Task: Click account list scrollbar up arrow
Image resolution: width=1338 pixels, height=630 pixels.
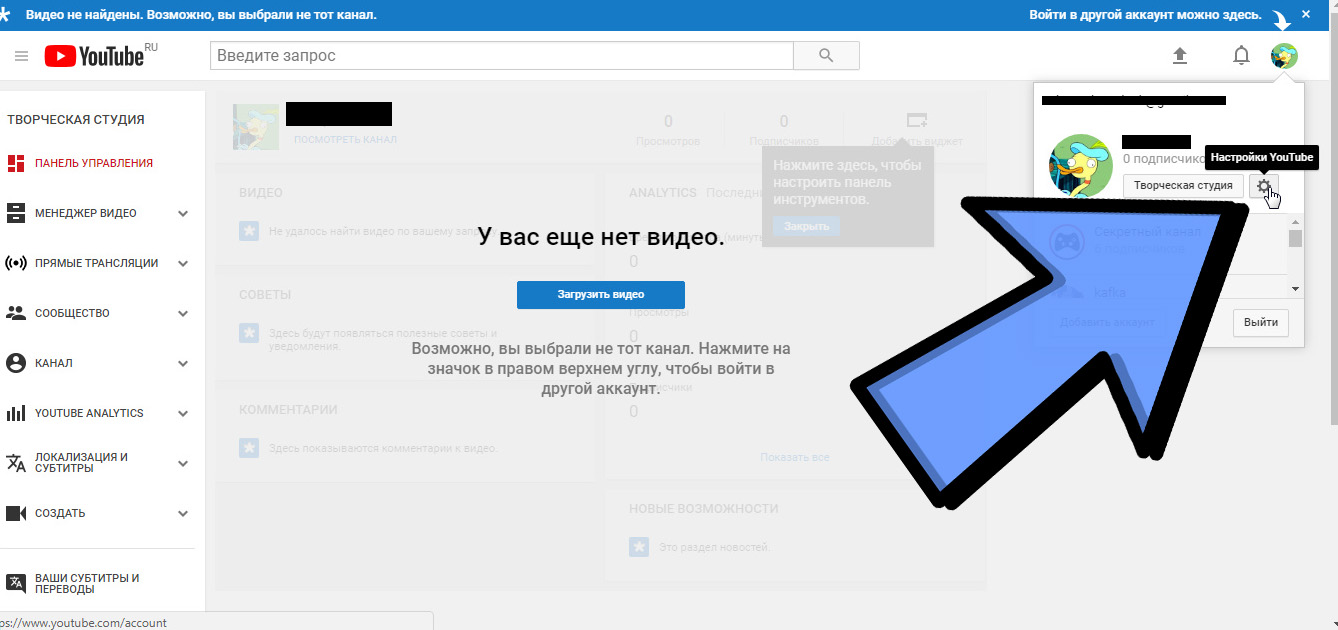Action: pos(1295,221)
